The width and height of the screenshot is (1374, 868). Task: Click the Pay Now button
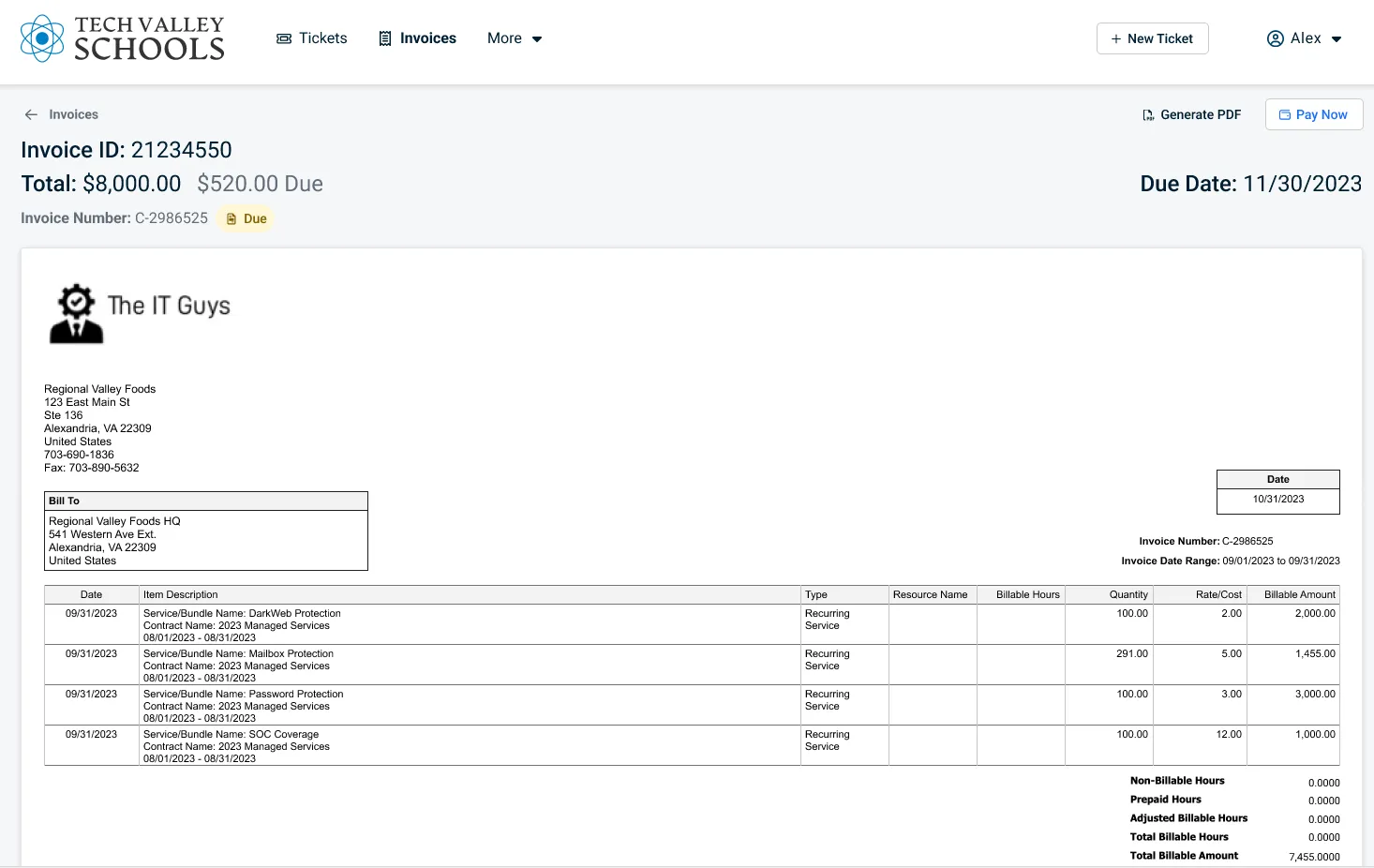click(1313, 114)
